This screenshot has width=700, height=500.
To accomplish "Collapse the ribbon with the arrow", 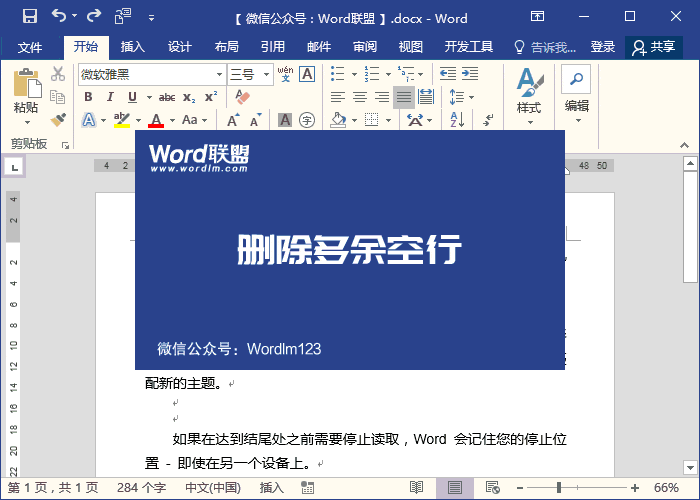I will (x=684, y=146).
